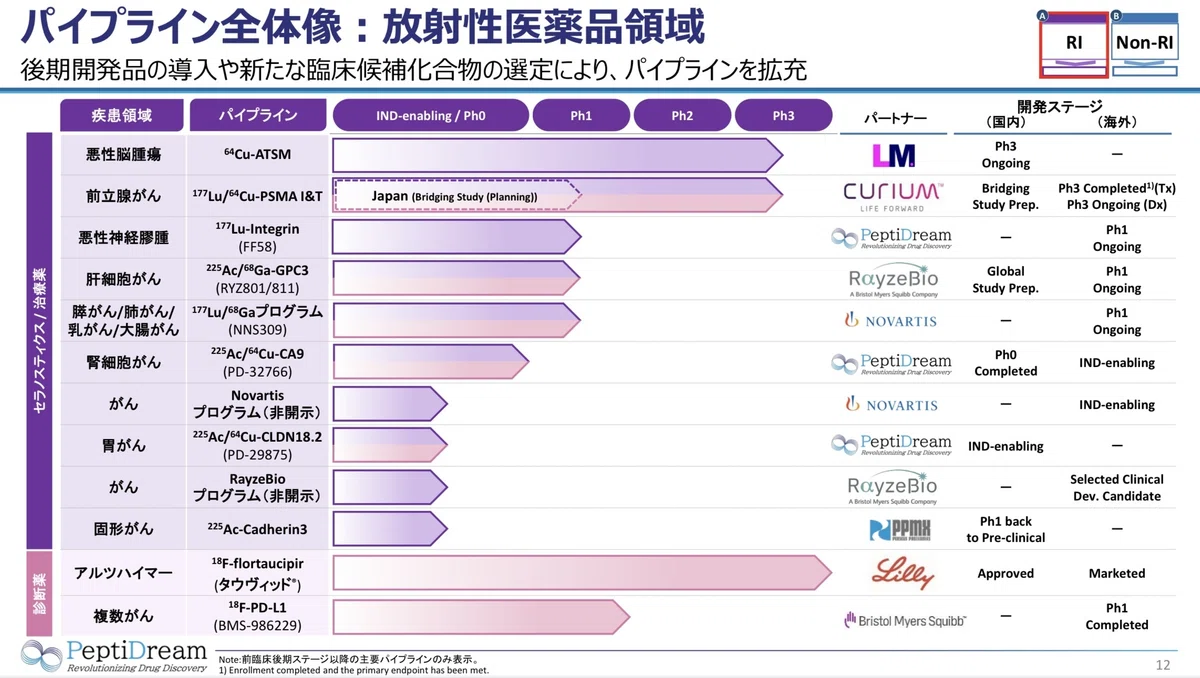Click RayzeBio logo in undisclosed RayzeBio program row
The image size is (1200, 678).
892,488
